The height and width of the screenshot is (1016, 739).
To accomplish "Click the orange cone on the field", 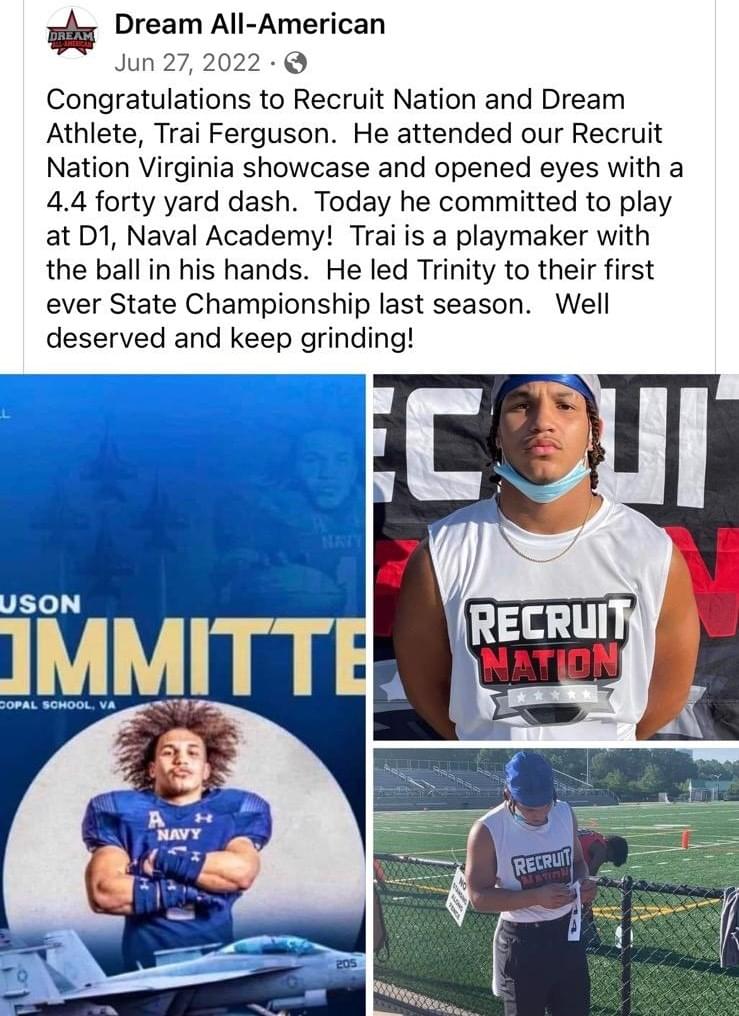I will coord(685,838).
